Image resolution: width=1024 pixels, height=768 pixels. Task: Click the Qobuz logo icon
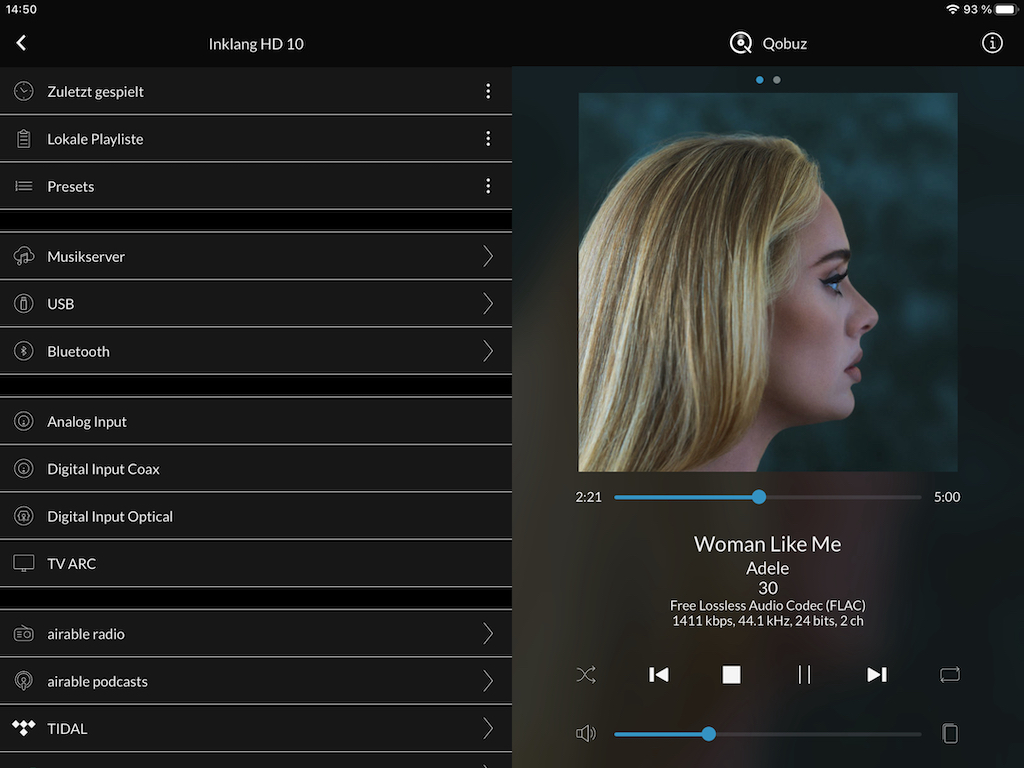point(741,43)
